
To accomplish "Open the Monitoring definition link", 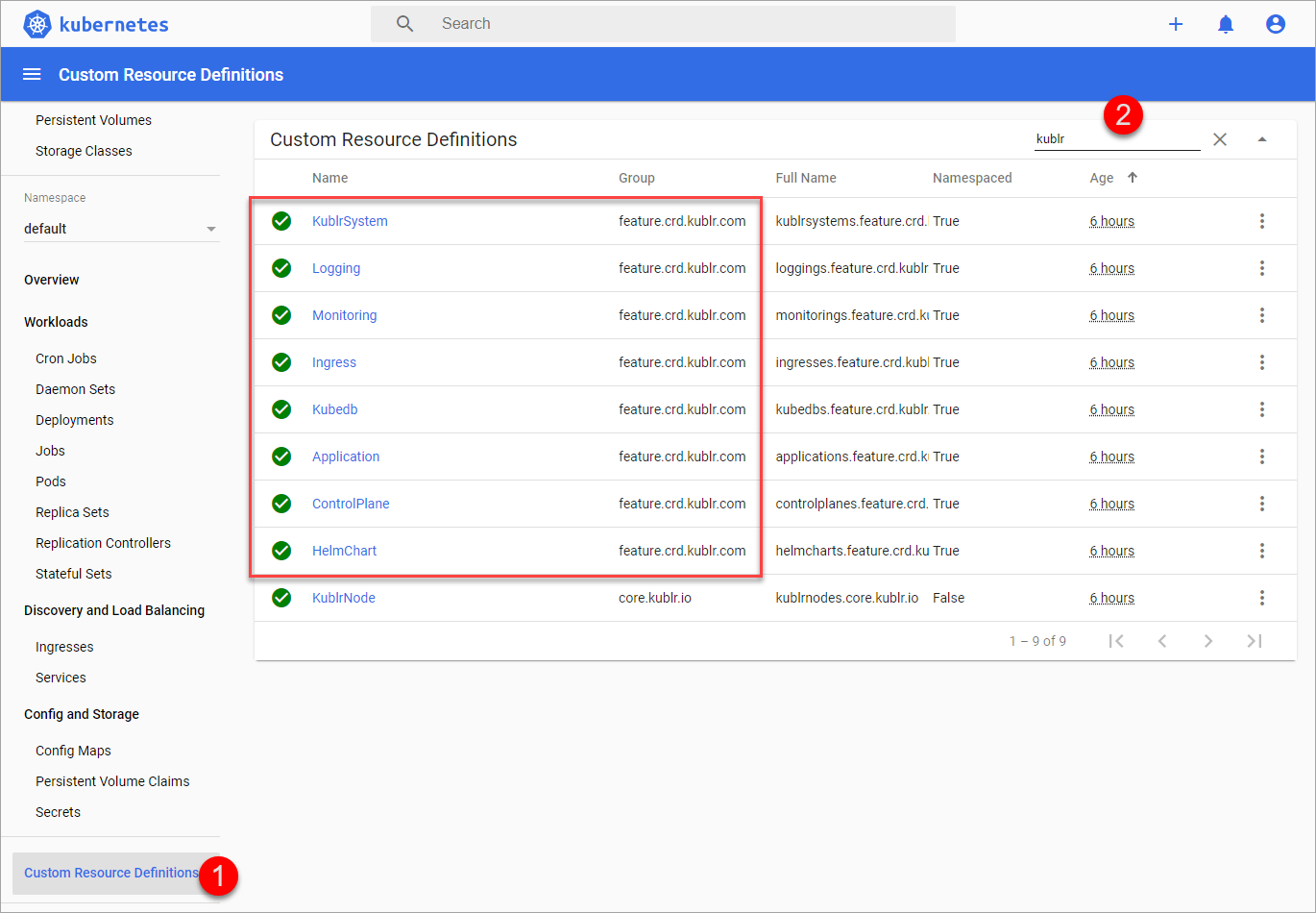I will click(344, 315).
